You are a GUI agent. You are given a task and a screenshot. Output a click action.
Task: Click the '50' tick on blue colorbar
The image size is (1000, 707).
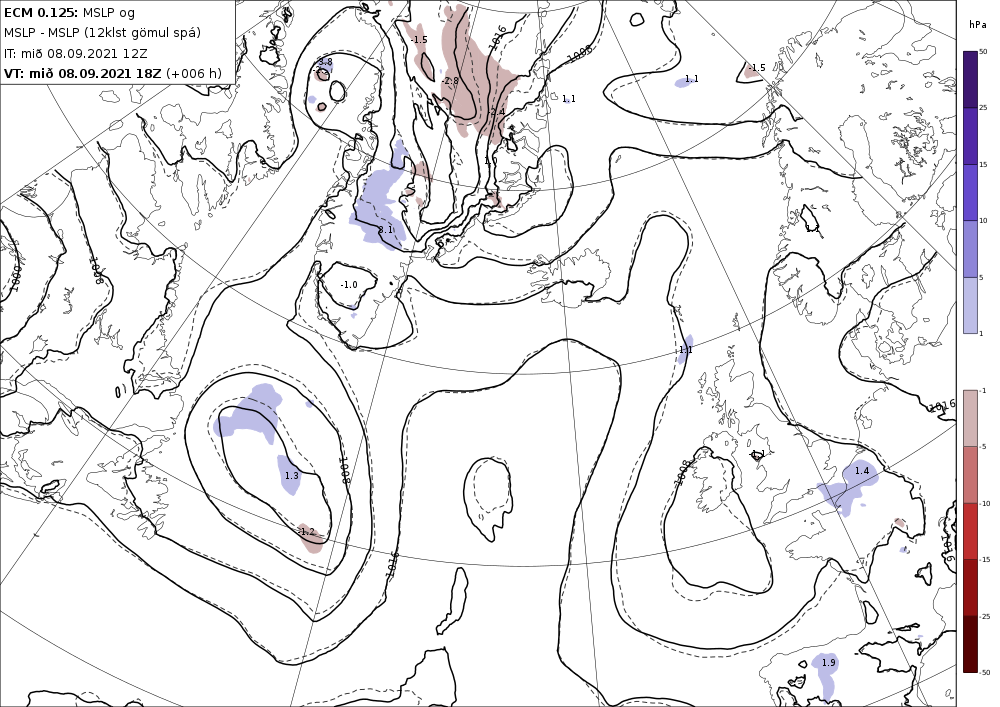[983, 52]
